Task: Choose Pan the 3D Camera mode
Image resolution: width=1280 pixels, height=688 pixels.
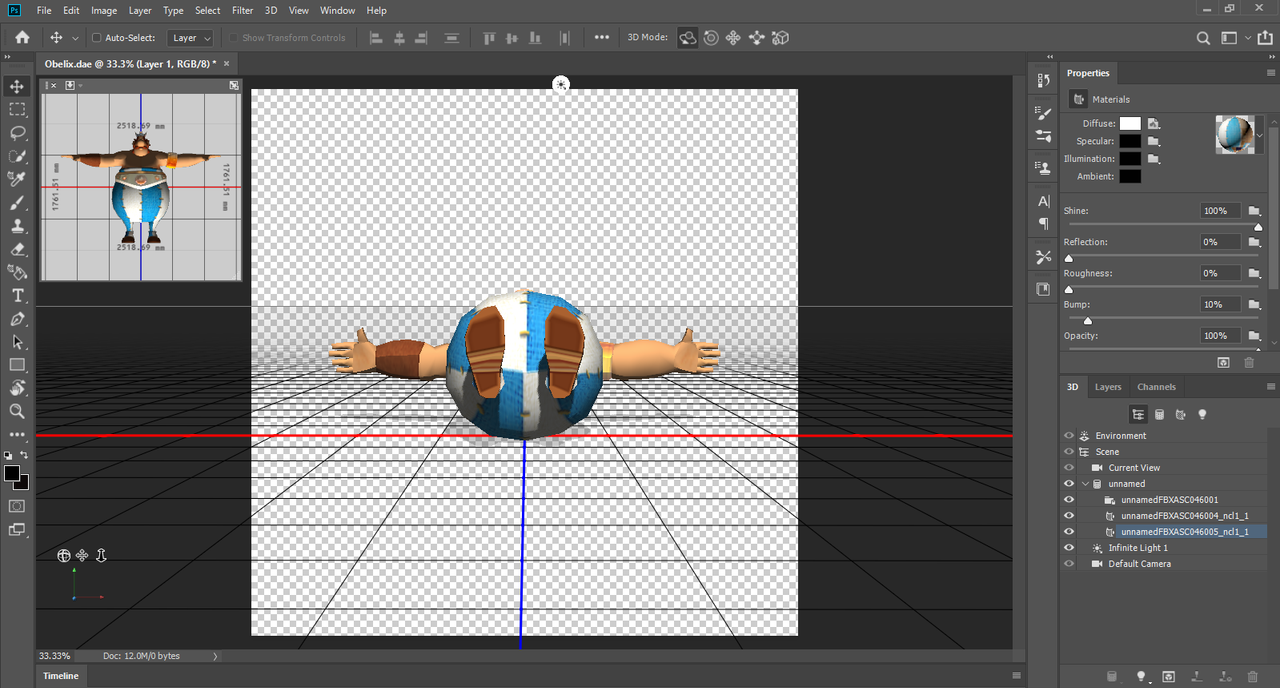Action: 733,38
